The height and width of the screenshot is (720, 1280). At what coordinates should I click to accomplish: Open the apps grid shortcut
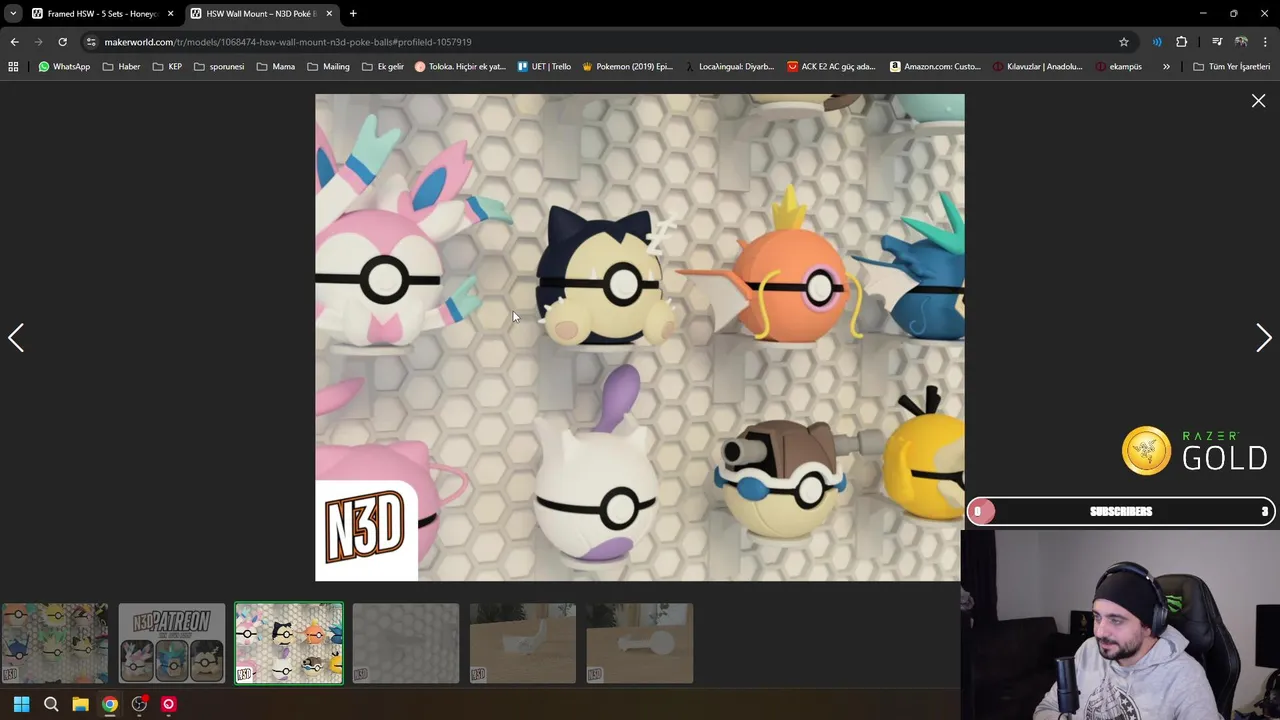point(13,67)
